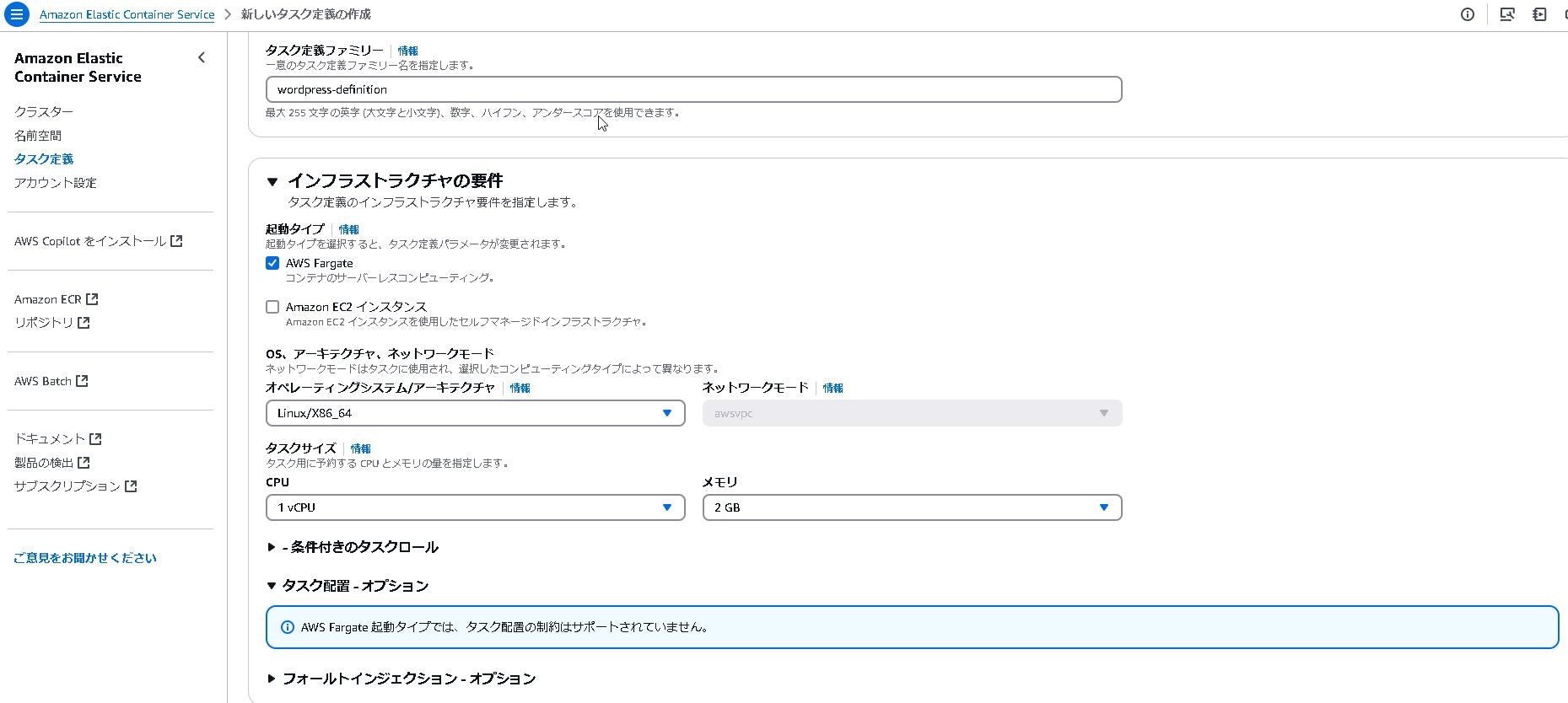Click external link icon beside AWS Copilot
The image size is (1568, 703).
pyautogui.click(x=176, y=241)
